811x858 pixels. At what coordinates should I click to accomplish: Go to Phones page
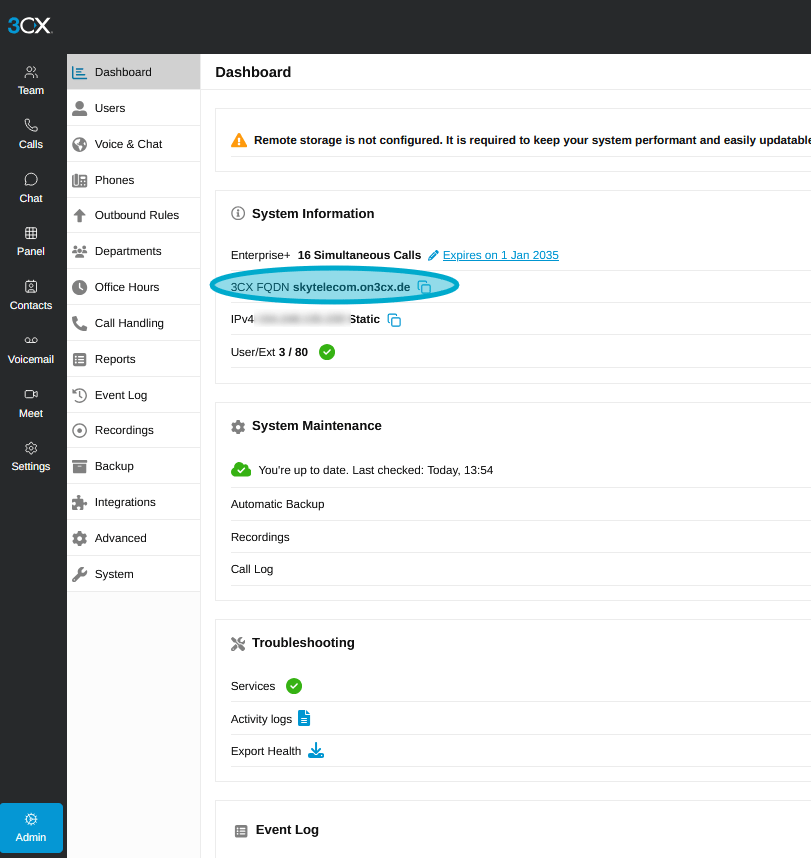134,180
